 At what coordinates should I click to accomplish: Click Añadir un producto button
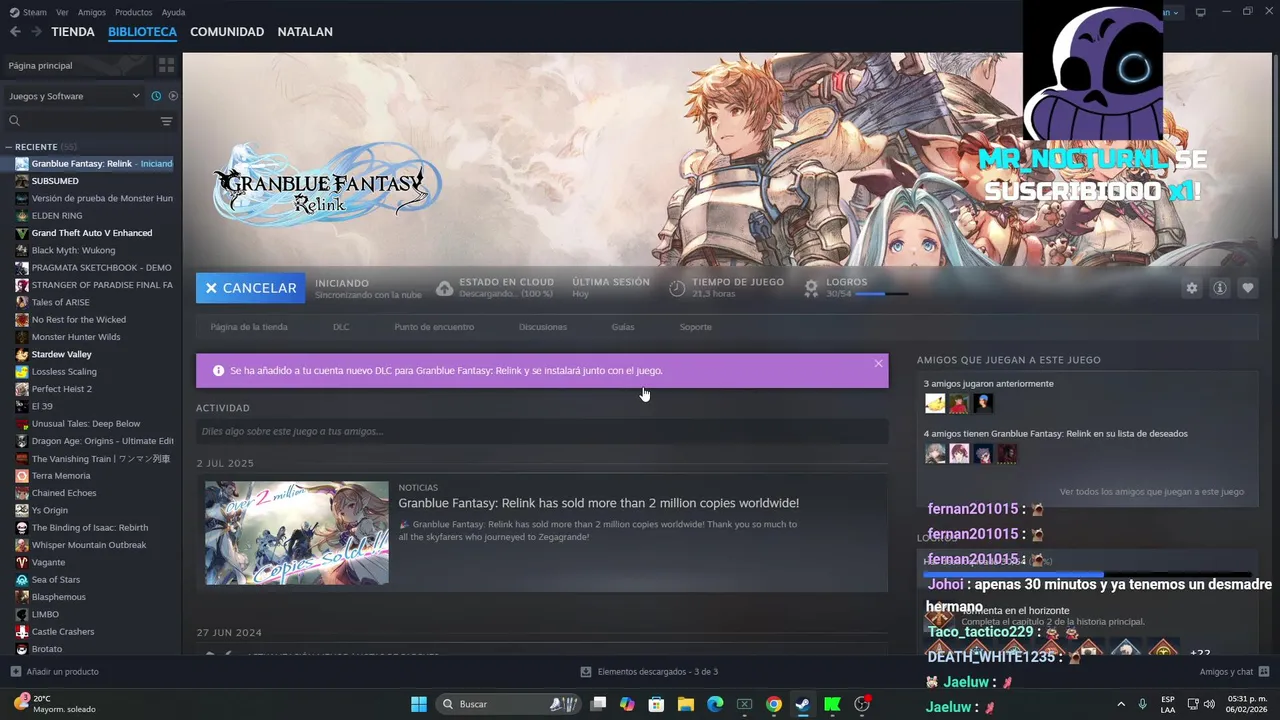click(54, 672)
